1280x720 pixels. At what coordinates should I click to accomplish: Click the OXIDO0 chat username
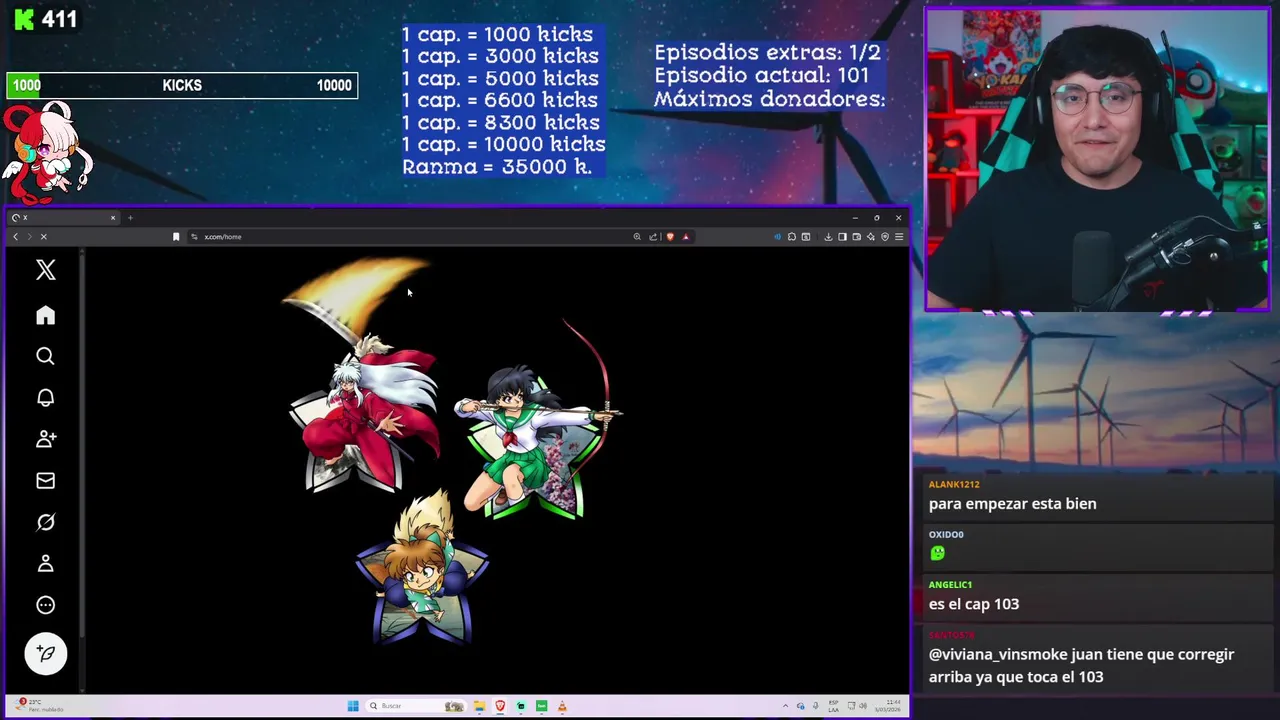(x=946, y=534)
